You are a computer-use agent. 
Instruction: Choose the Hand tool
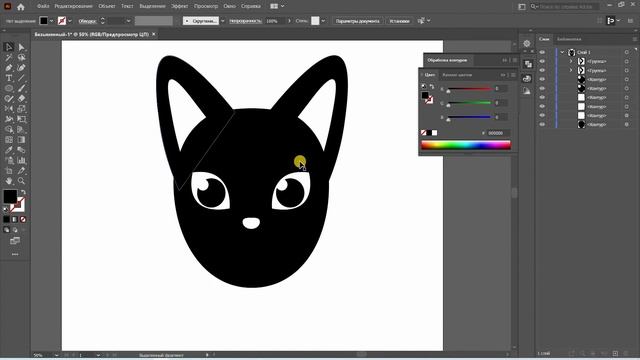click(x=9, y=181)
